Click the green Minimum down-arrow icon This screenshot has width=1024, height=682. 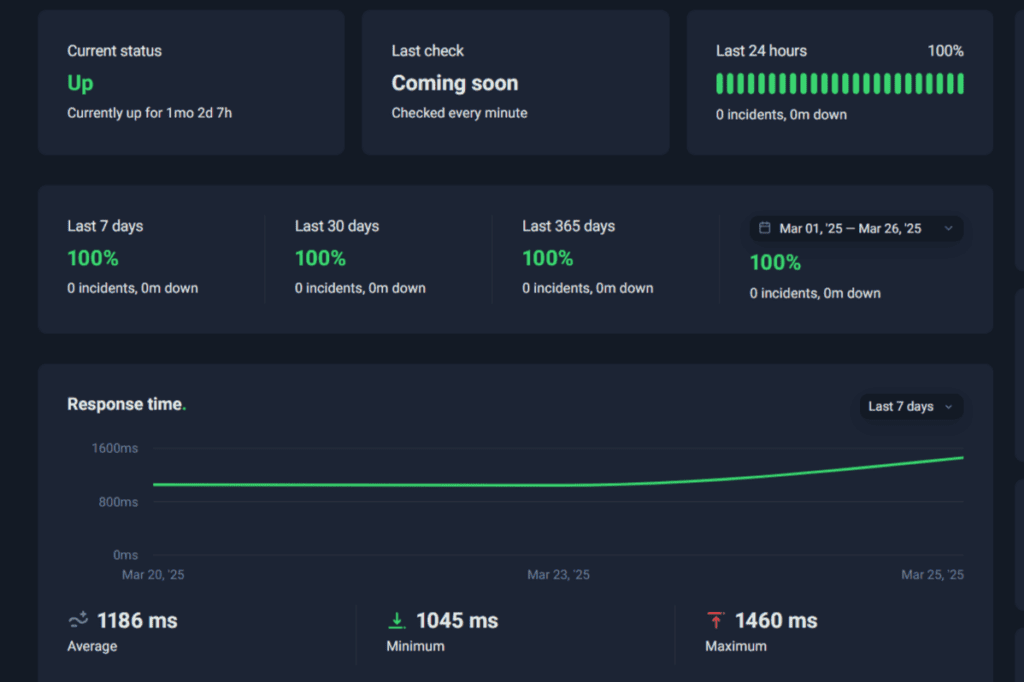pos(397,621)
